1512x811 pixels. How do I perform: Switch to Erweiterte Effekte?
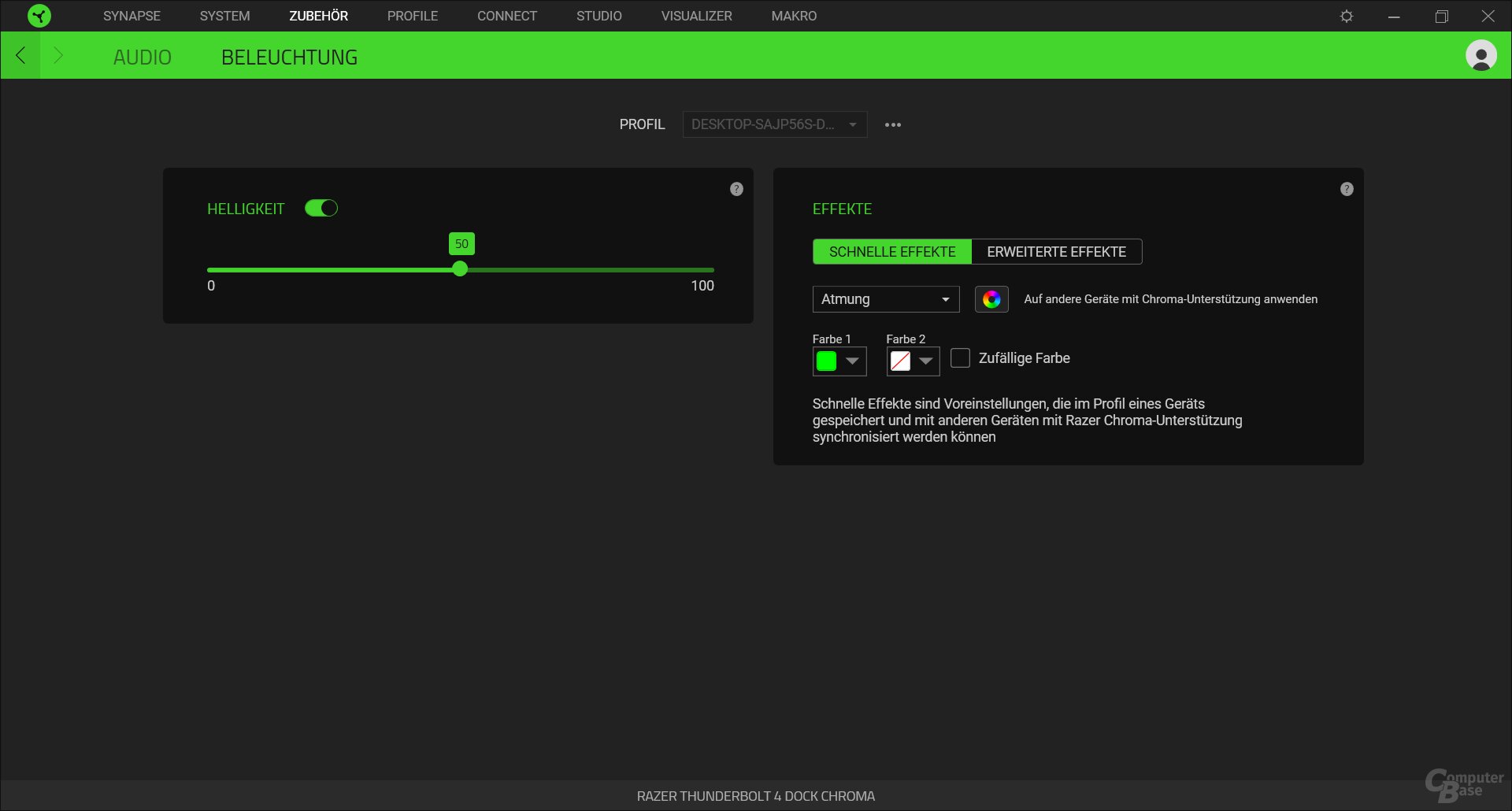1056,252
